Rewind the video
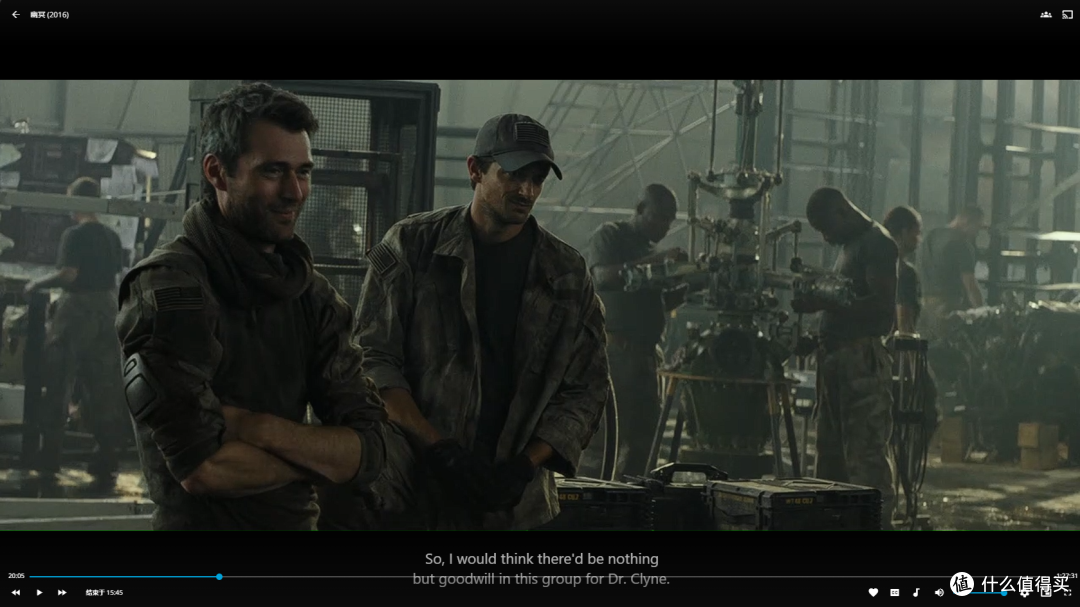This screenshot has height=607, width=1080. click(15, 593)
